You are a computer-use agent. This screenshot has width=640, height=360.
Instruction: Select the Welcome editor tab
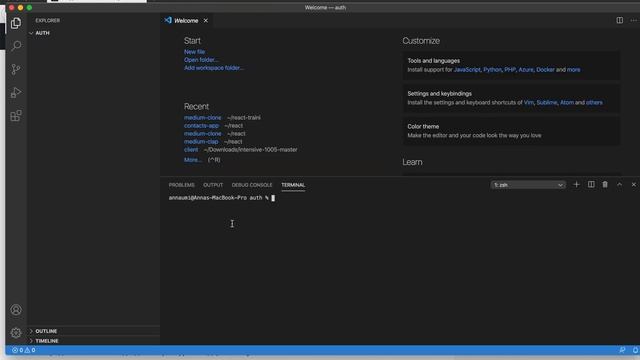click(x=187, y=20)
